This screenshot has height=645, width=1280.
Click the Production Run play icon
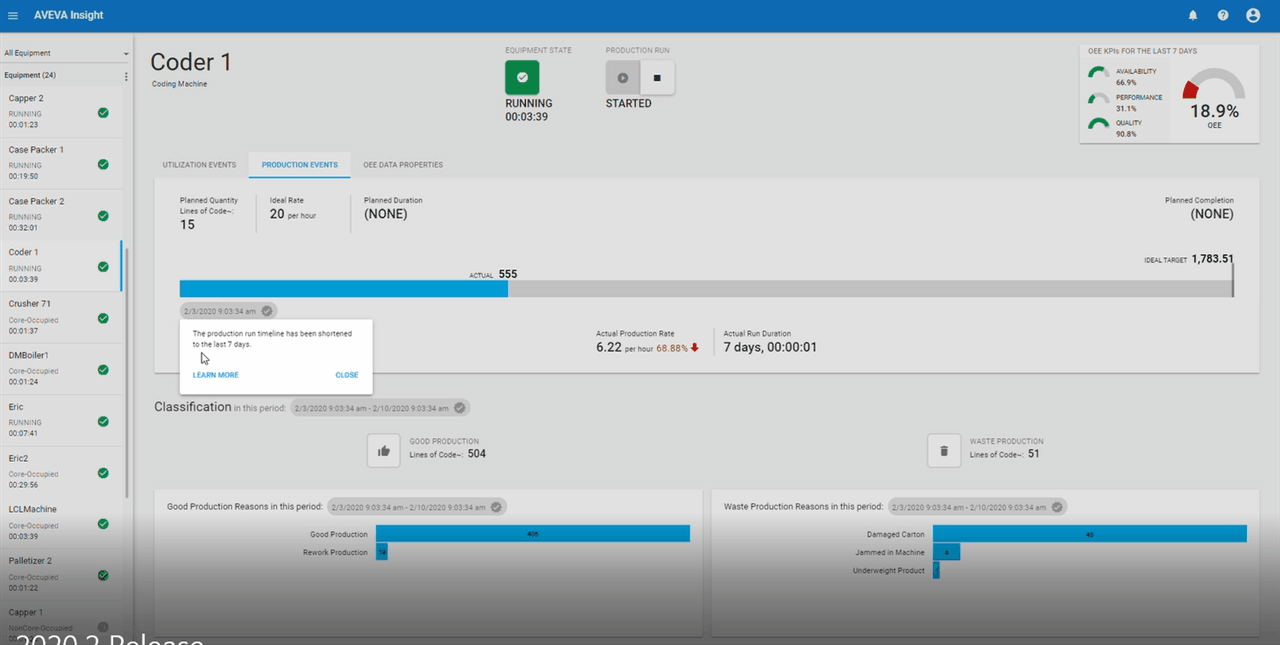(x=622, y=77)
